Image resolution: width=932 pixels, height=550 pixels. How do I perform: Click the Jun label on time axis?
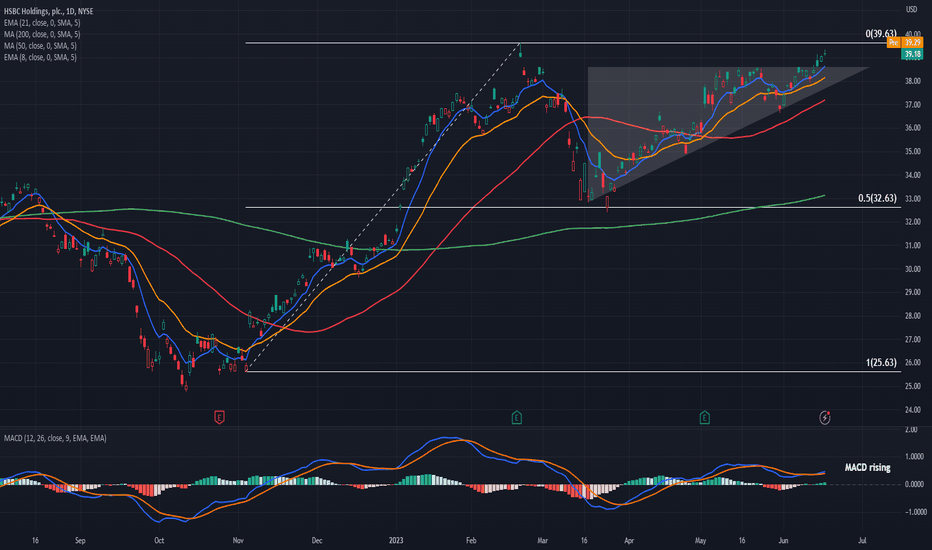click(783, 540)
